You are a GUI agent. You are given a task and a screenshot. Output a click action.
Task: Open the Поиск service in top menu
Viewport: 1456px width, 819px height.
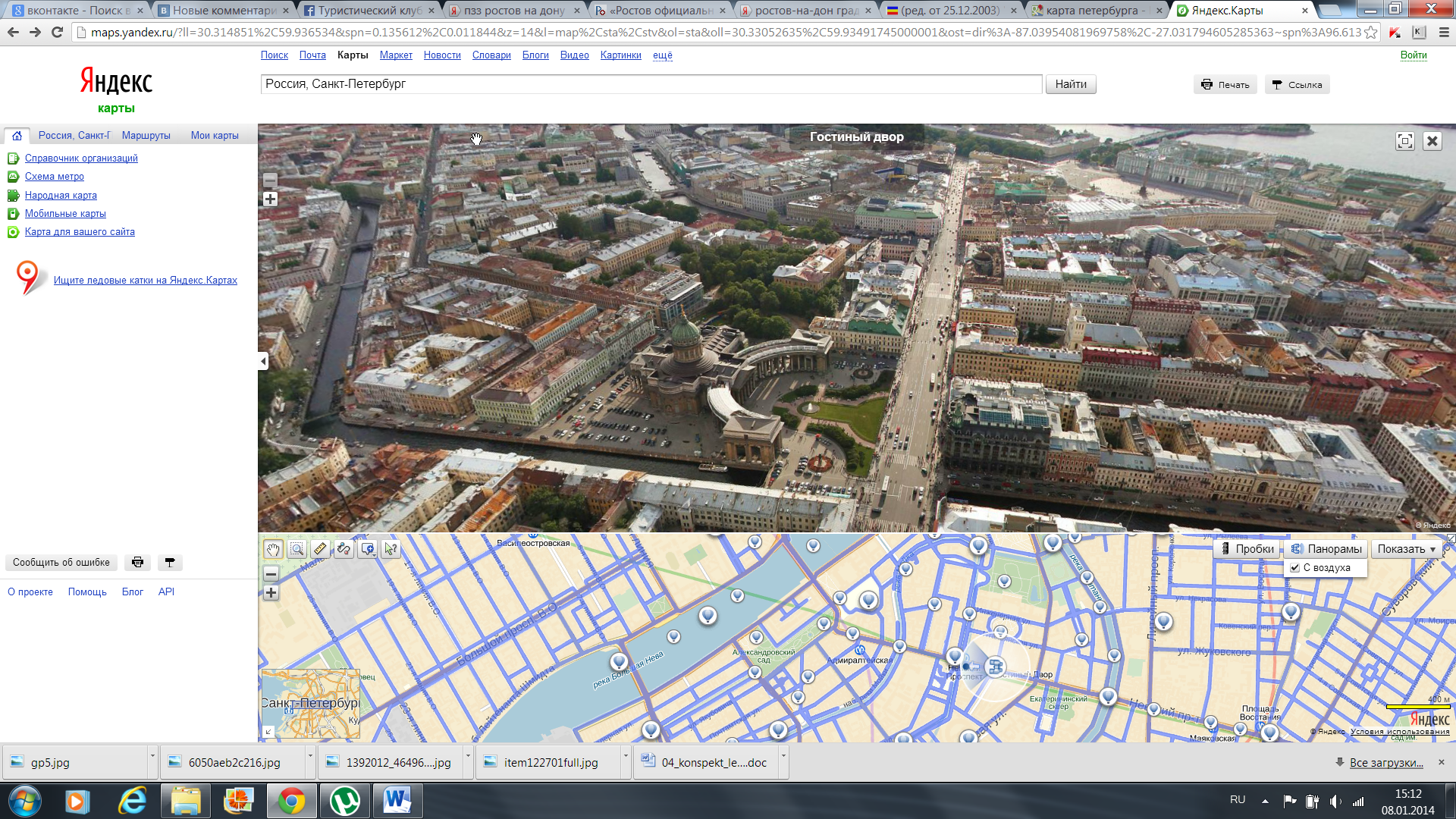click(275, 55)
